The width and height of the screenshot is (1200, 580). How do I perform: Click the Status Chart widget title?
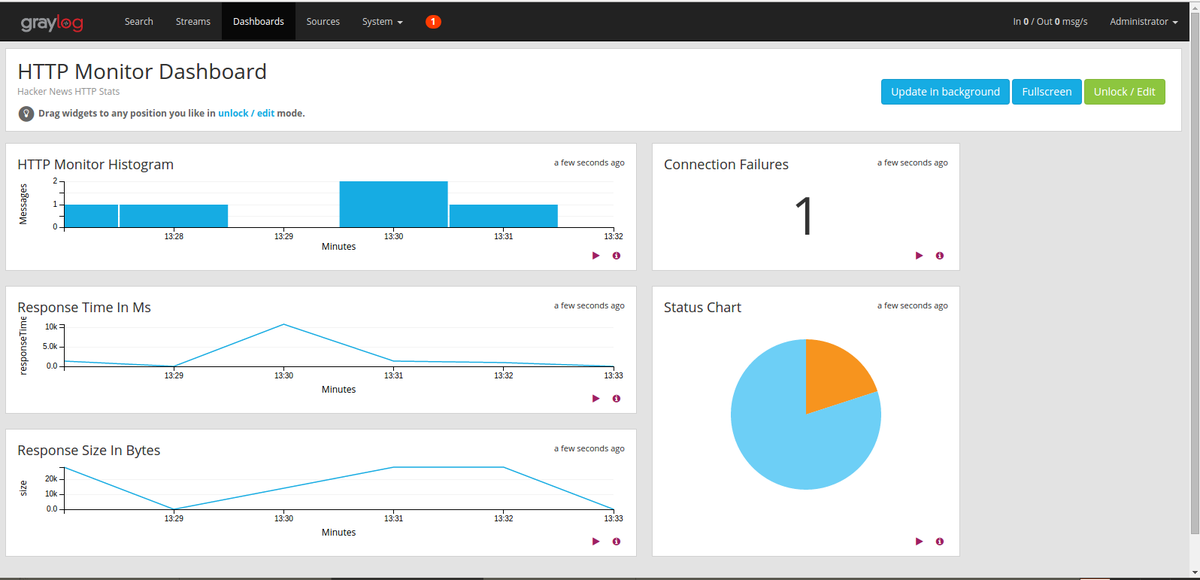pyautogui.click(x=703, y=307)
